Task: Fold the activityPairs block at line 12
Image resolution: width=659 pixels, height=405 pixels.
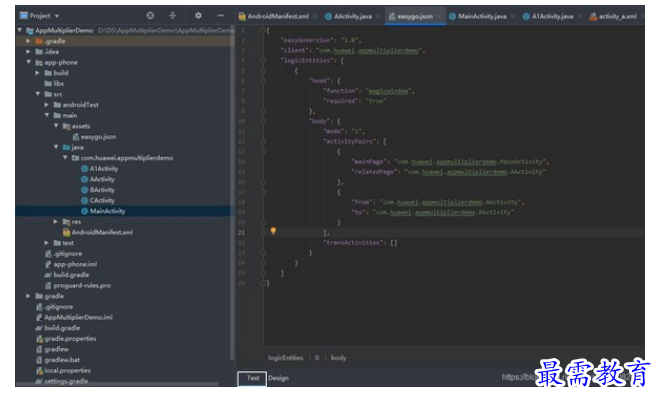Action: (x=263, y=142)
